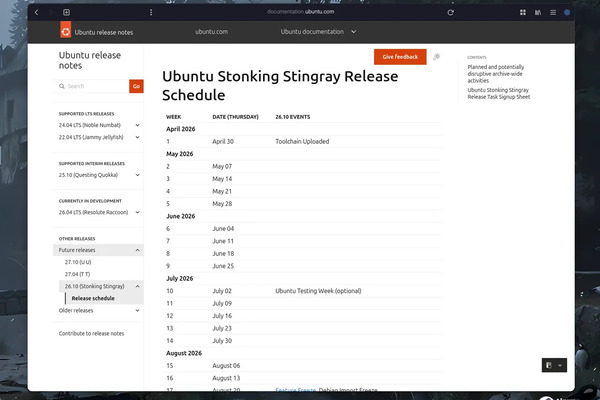Click the Older releases sidebar label
600x400 pixels.
click(76, 310)
